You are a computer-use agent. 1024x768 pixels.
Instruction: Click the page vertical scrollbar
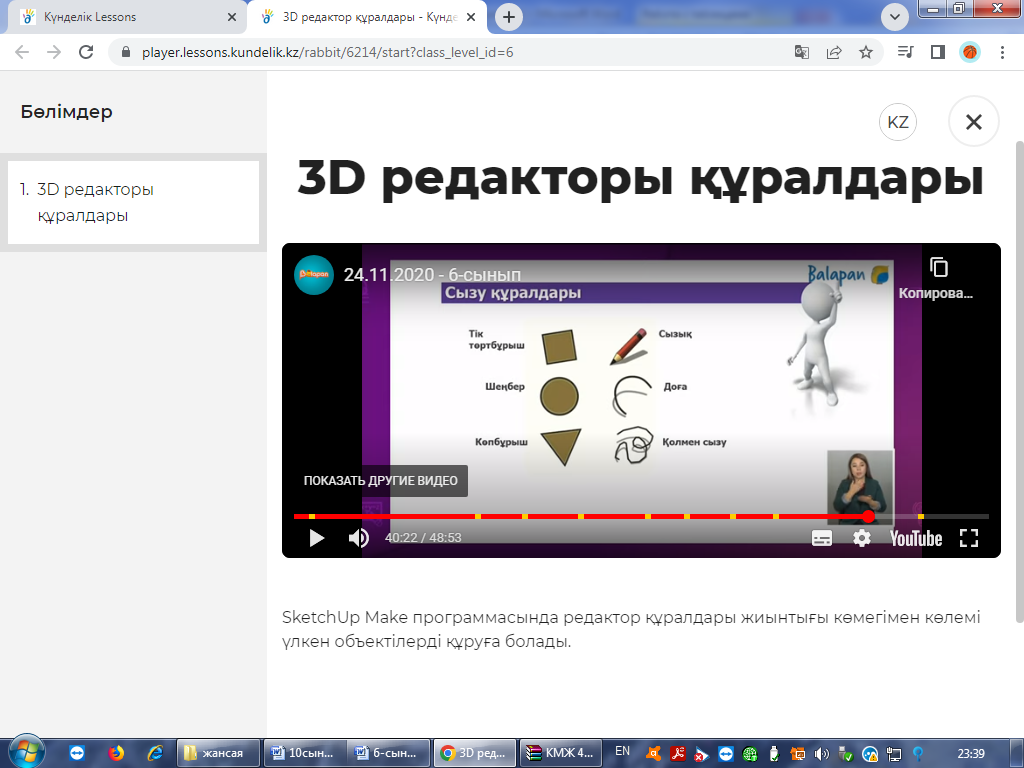pyautogui.click(x=1019, y=382)
